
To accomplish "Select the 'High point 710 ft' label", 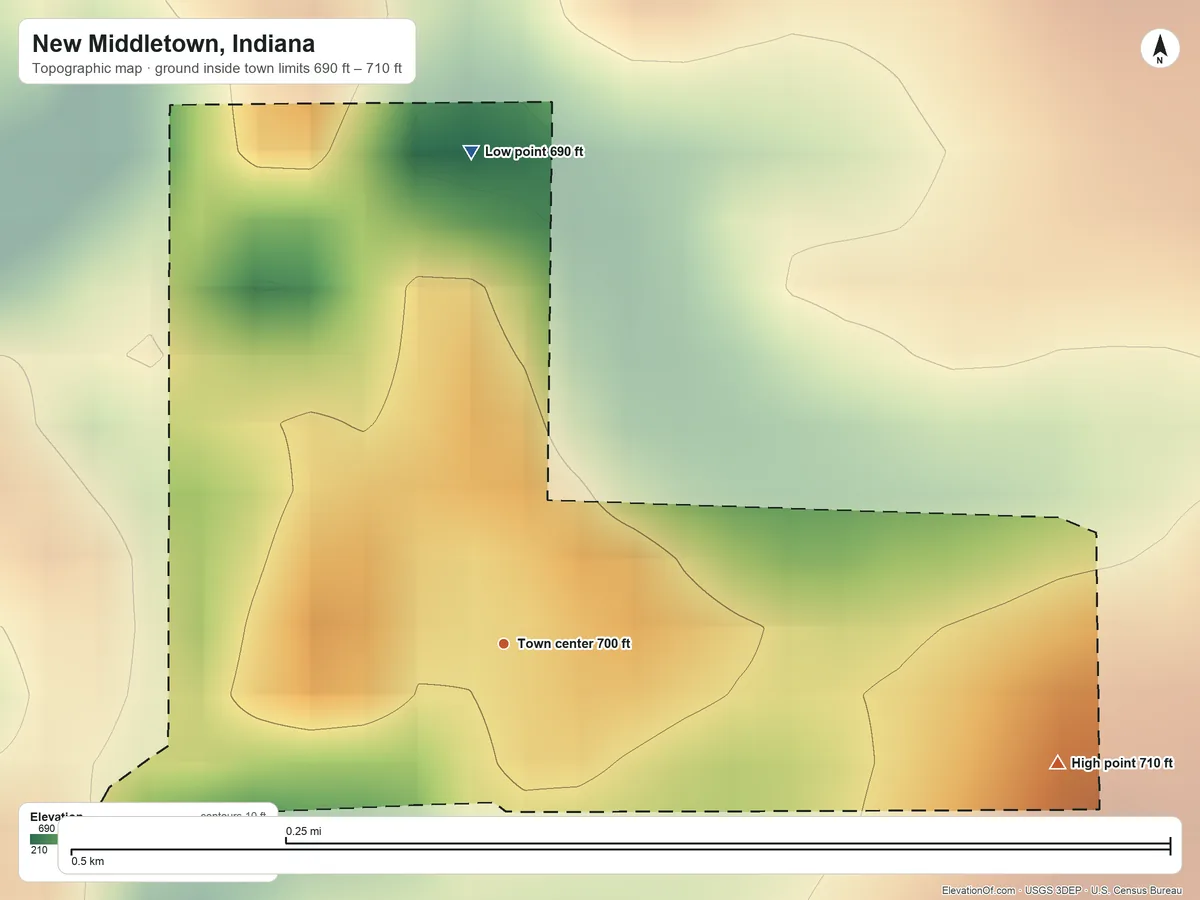I will click(x=1122, y=763).
